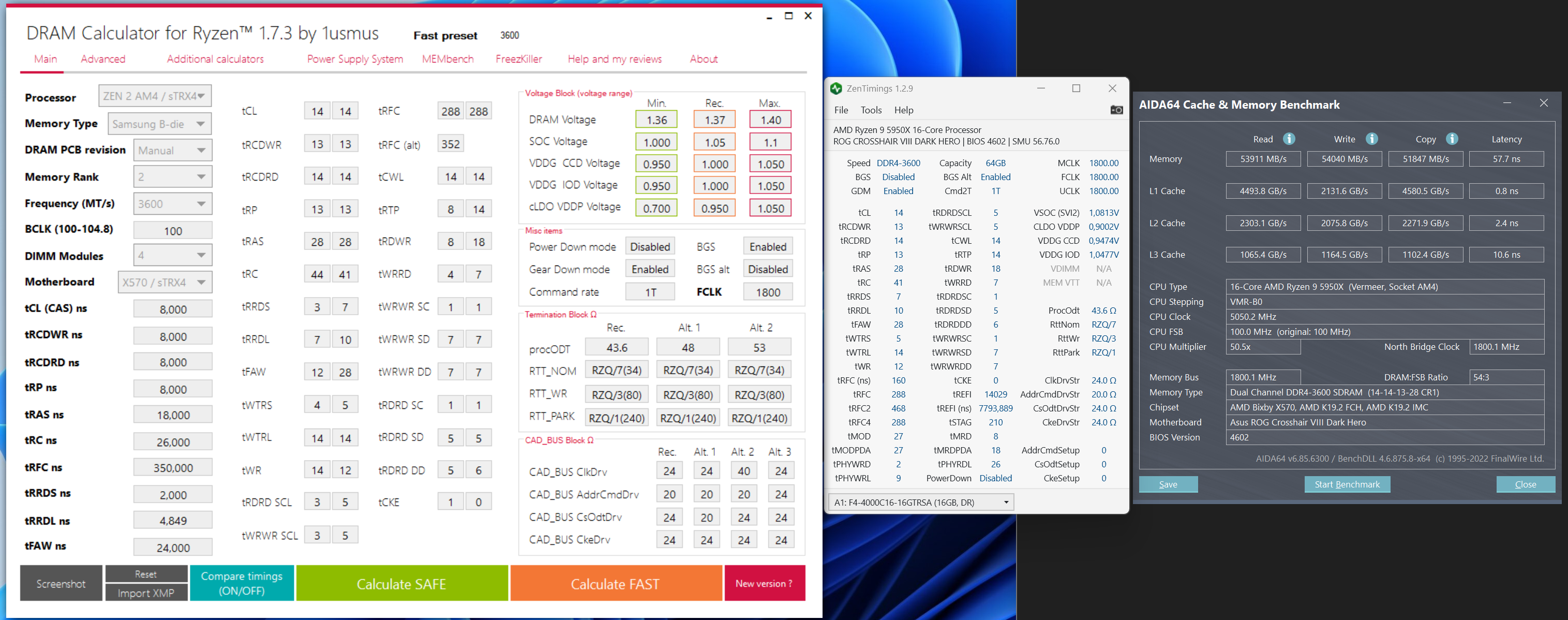This screenshot has height=620, width=1568.
Task: Switch to the MEMbench tab
Action: (x=447, y=59)
